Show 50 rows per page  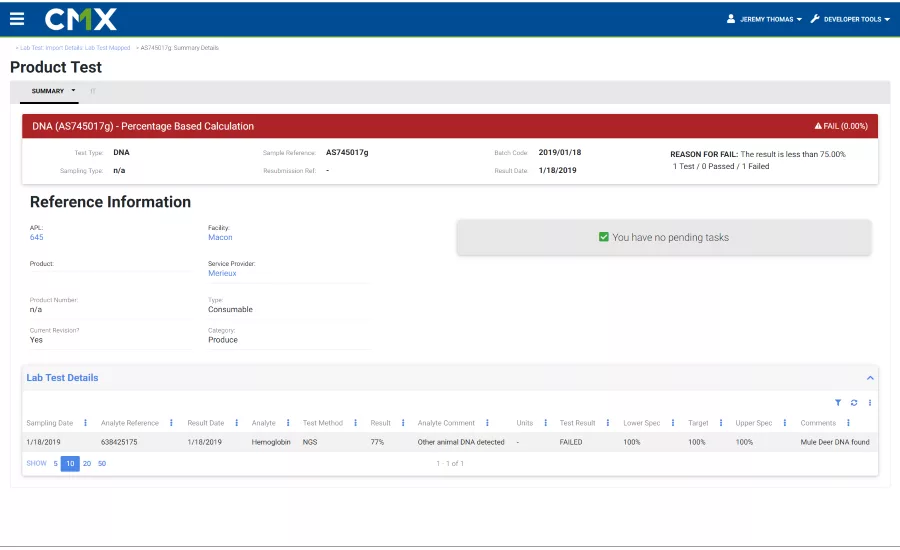102,463
